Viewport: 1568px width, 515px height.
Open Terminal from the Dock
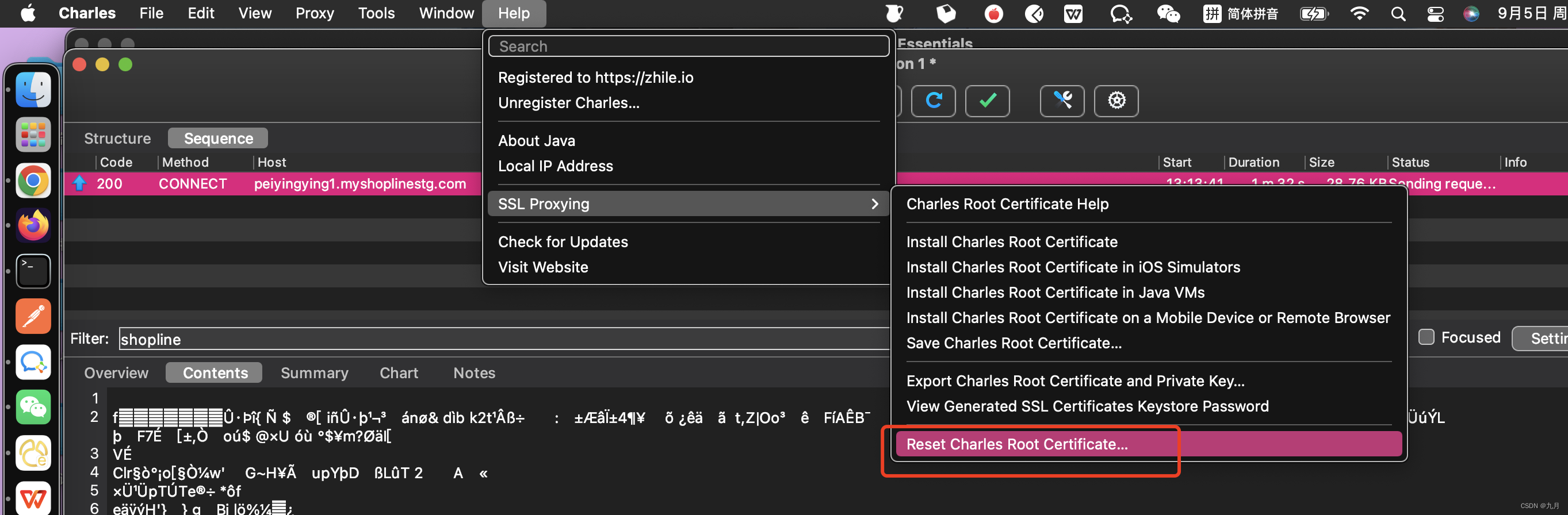coord(33,271)
